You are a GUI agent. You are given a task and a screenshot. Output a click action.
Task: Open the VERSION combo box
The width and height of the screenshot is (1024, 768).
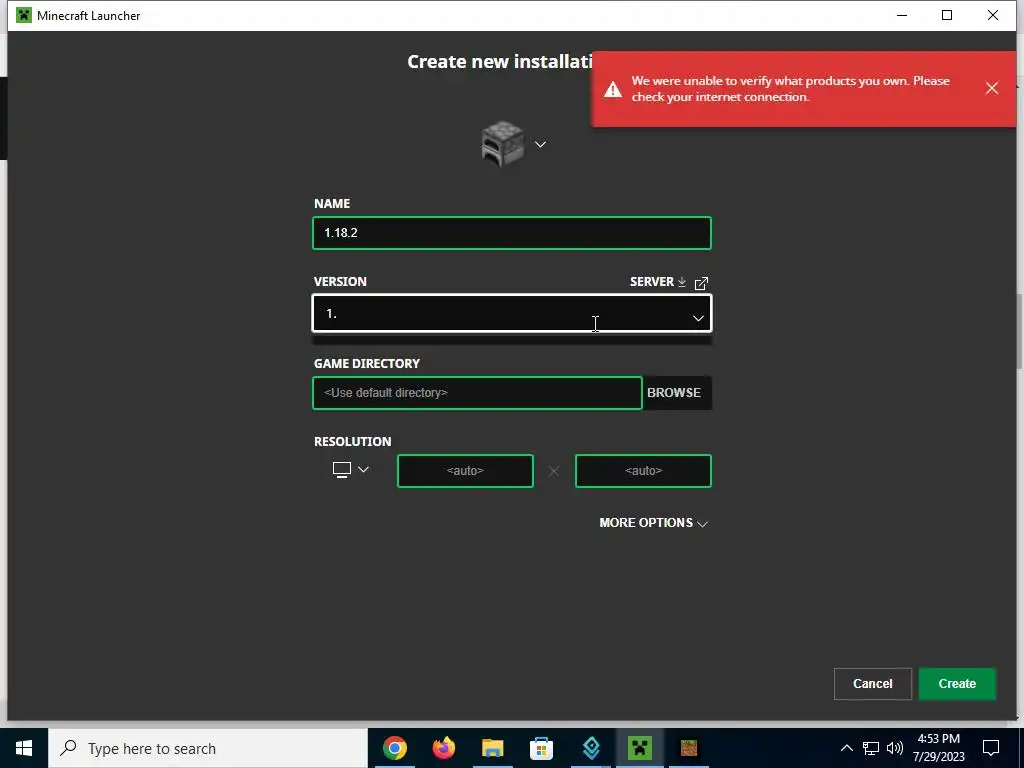click(x=512, y=314)
